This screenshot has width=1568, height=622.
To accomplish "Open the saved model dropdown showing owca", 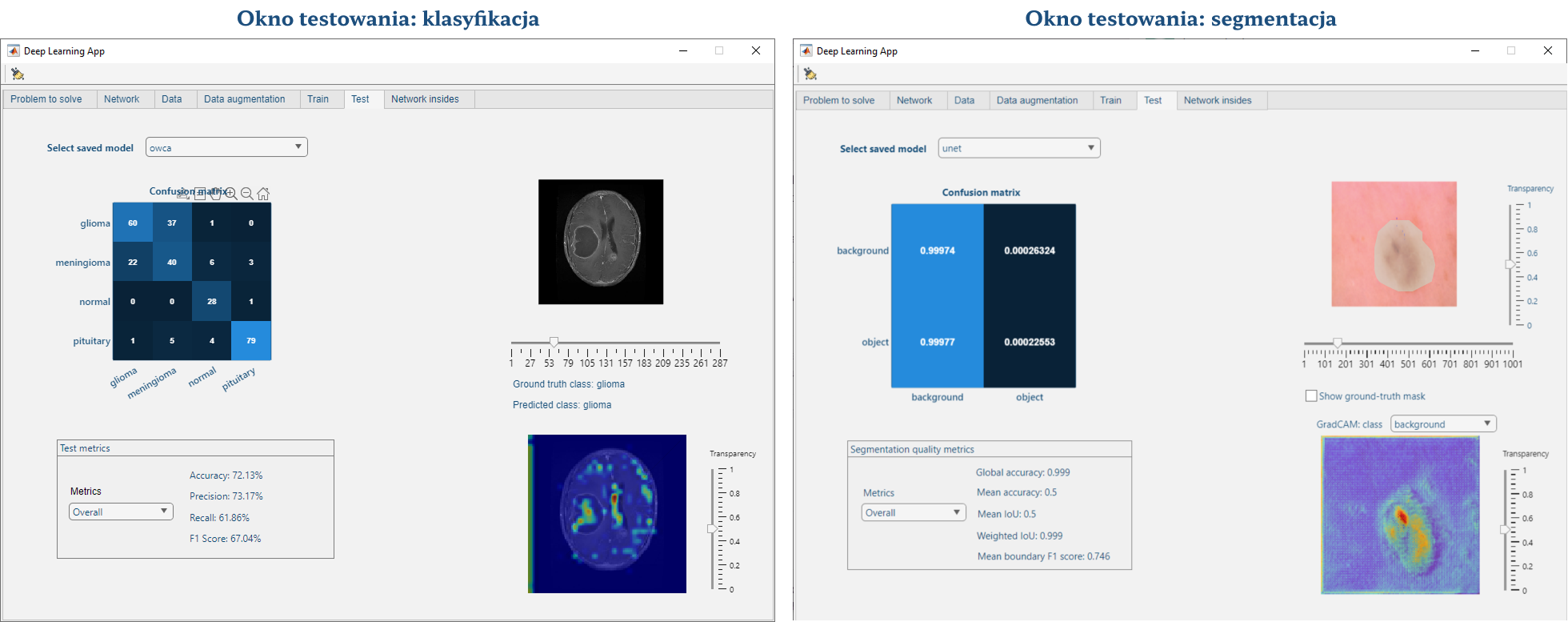I will coord(226,147).
